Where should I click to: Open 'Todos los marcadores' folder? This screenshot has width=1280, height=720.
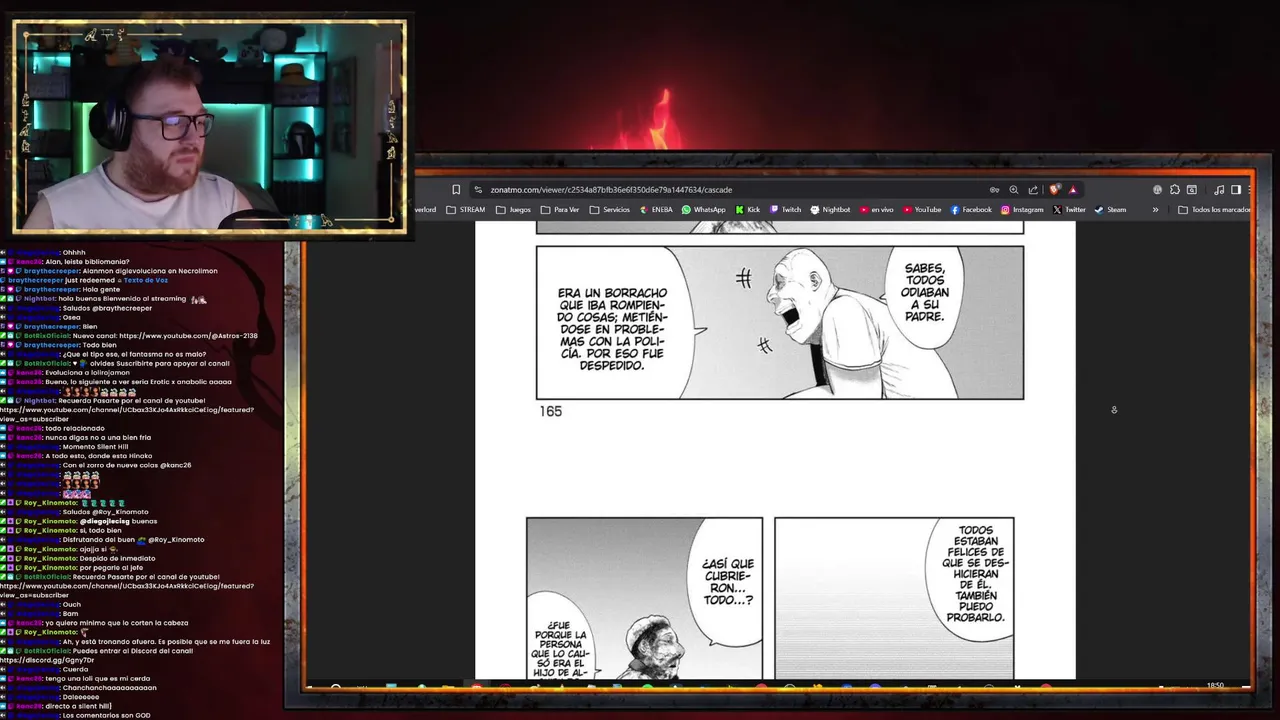click(x=1214, y=210)
